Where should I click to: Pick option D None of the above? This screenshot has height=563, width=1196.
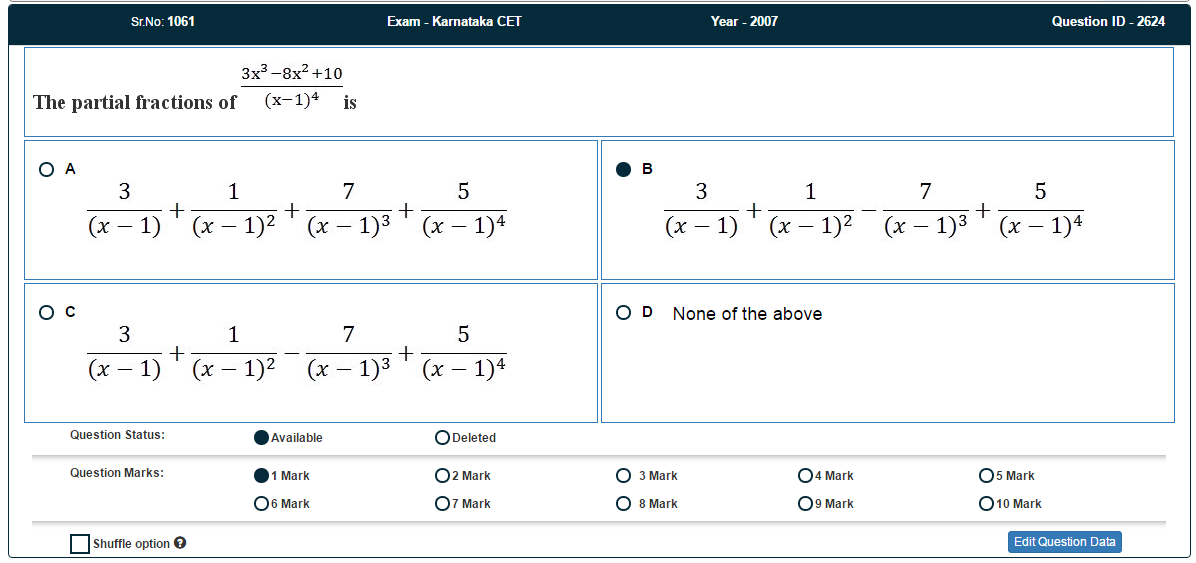click(x=623, y=312)
